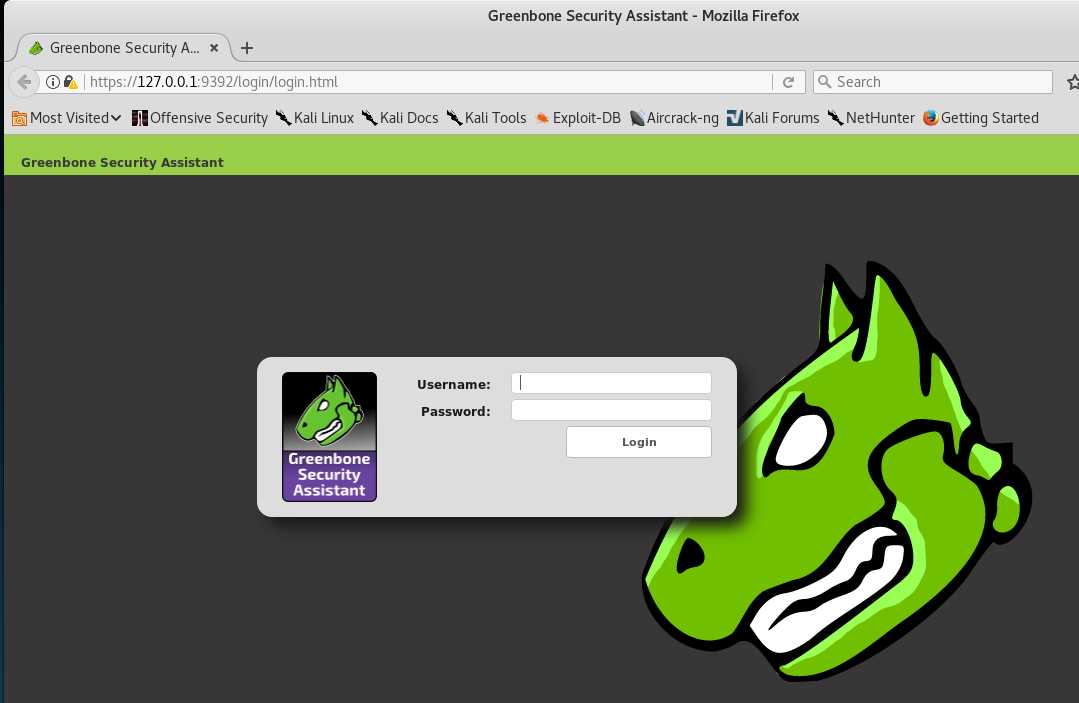Open a new tab with the plus icon
The height and width of the screenshot is (703, 1079).
[x=247, y=47]
